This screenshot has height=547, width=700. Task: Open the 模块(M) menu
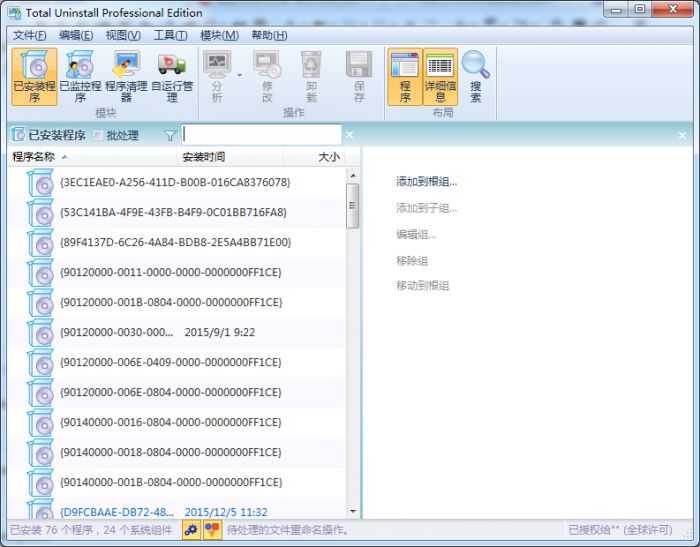click(219, 35)
